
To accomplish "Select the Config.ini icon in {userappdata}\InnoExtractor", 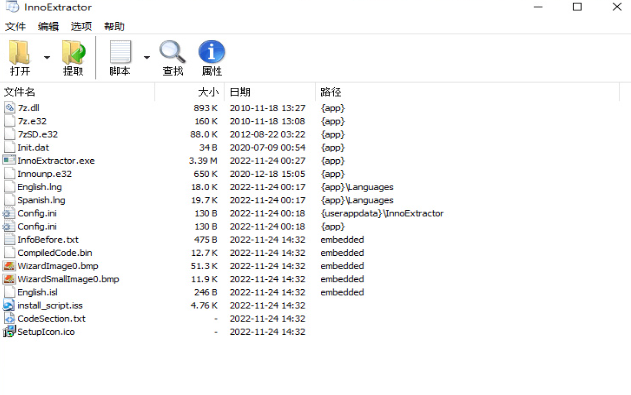I will (9, 213).
